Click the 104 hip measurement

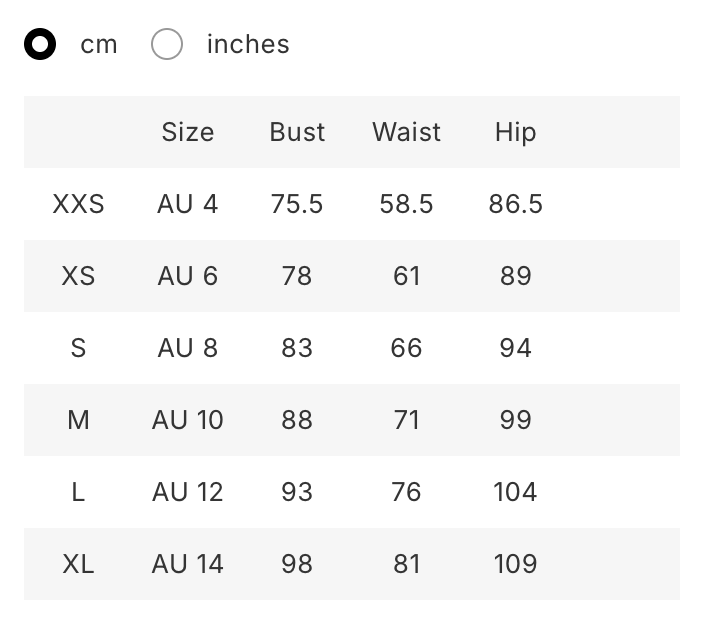click(x=515, y=492)
